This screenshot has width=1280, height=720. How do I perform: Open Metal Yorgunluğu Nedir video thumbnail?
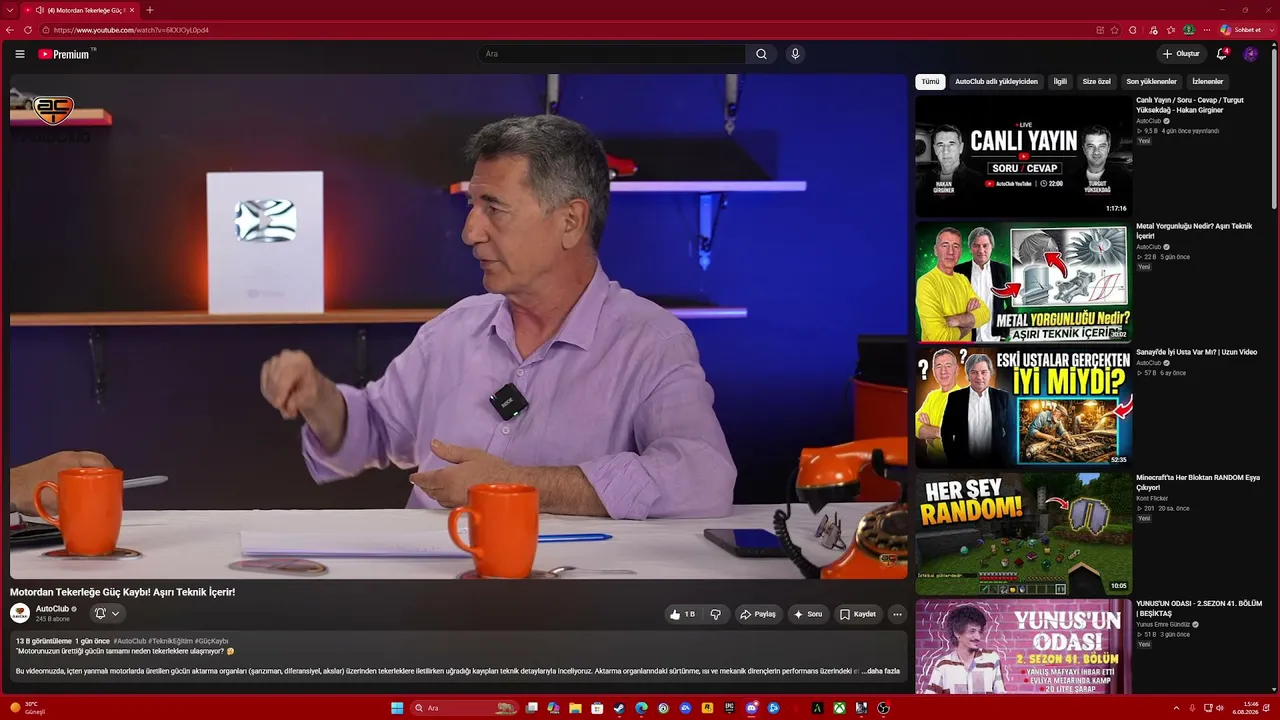[1024, 282]
